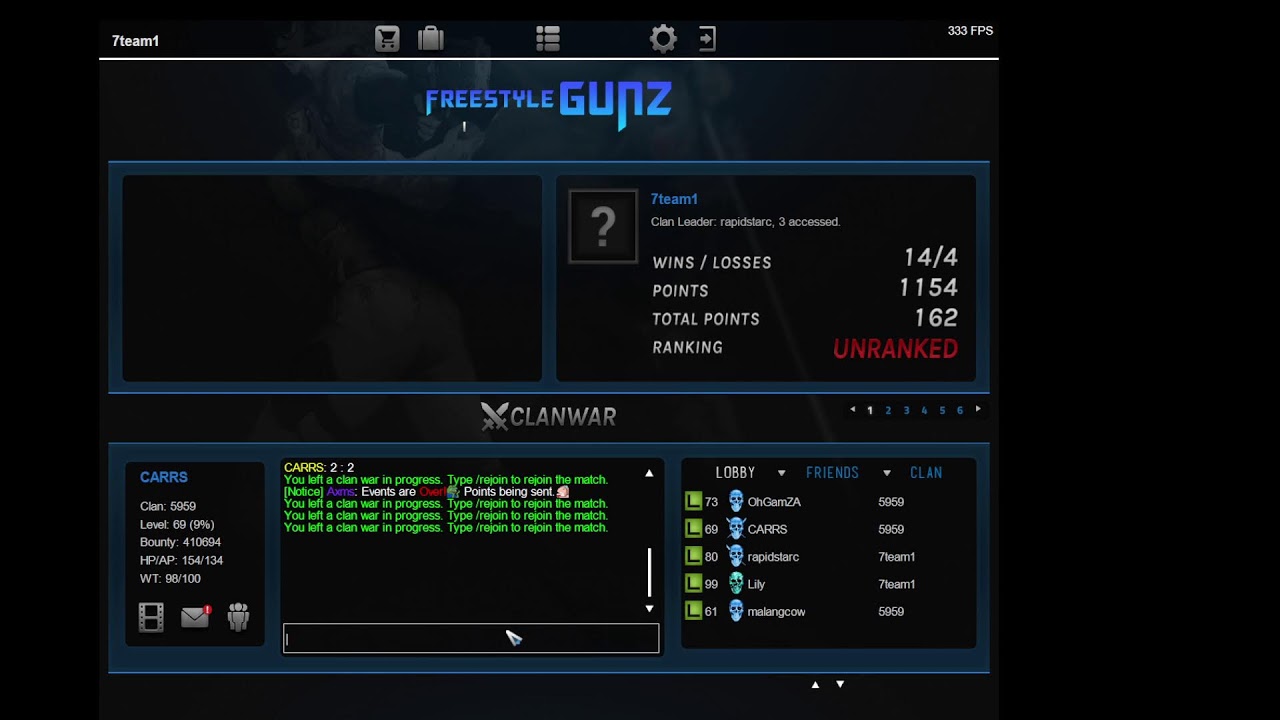Click the CARRS name in lobby list
The height and width of the screenshot is (720, 1280).
click(767, 529)
